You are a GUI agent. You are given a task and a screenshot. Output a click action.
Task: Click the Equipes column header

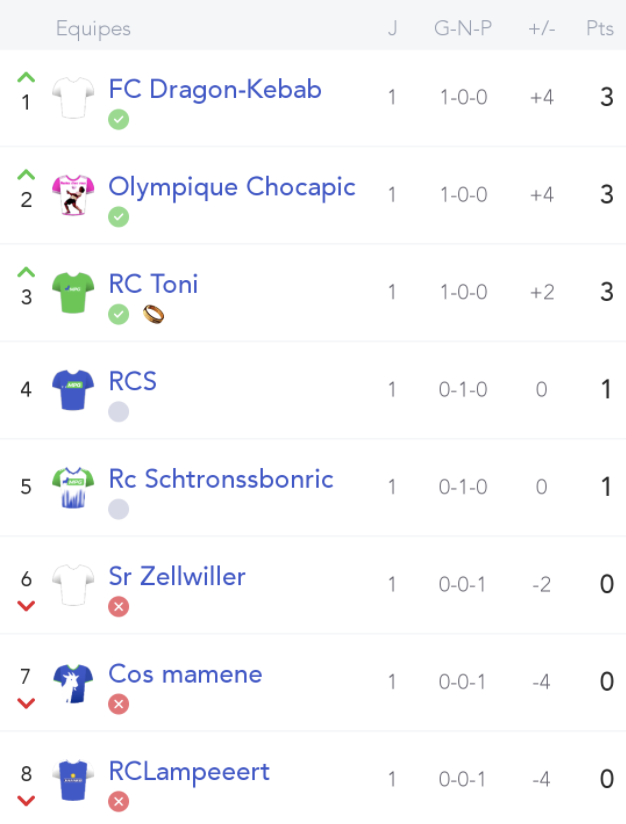pos(93,29)
